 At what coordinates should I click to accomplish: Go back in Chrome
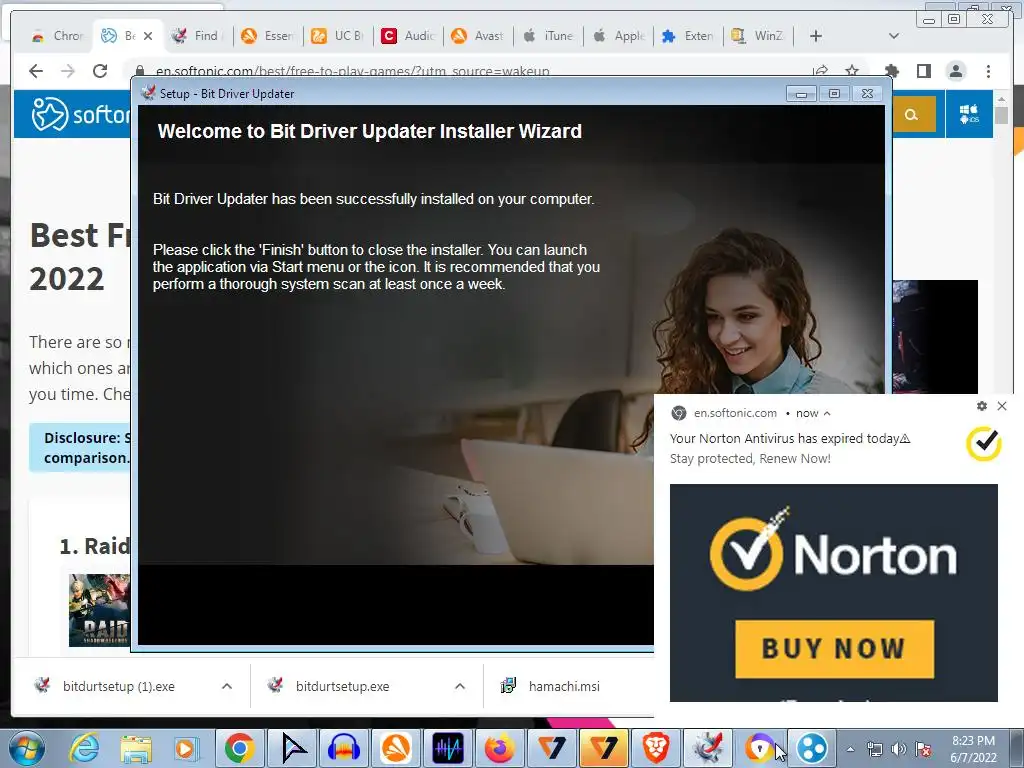(x=36, y=71)
